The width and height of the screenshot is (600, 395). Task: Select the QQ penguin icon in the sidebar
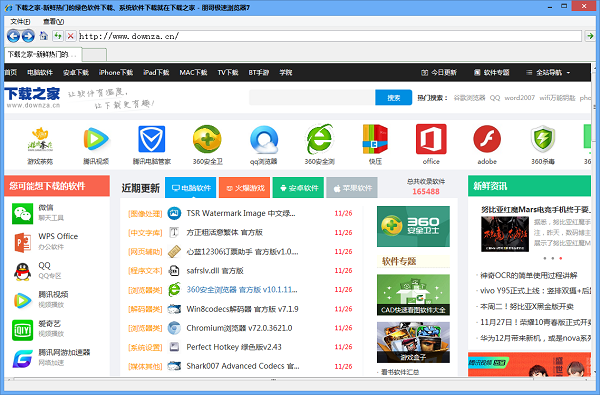[x=23, y=271]
